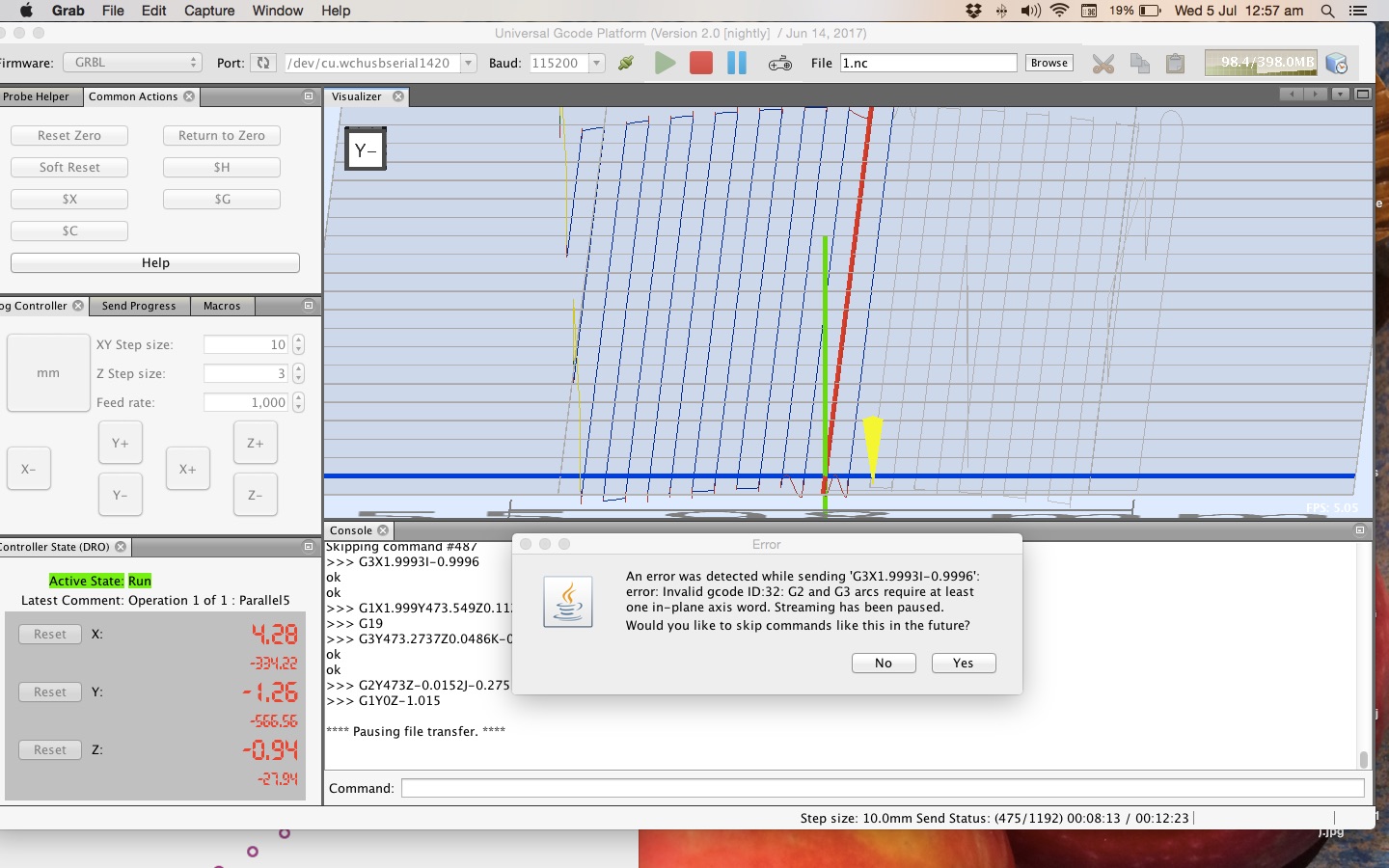Expand the Baud rate dropdown
Viewport: 1389px width, 868px height.
pyautogui.click(x=597, y=63)
